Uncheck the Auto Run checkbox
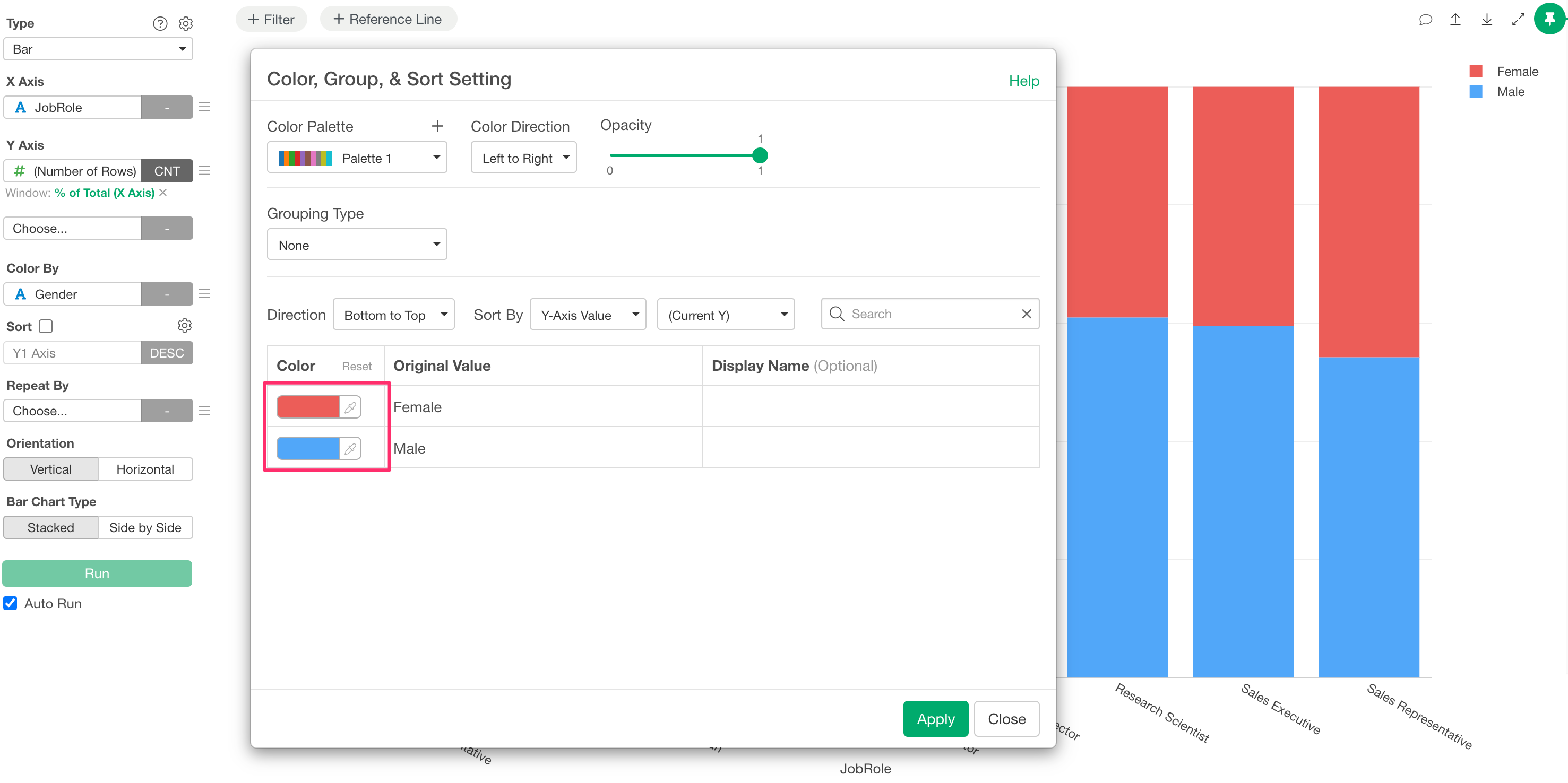This screenshot has width=1568, height=783. click(x=10, y=603)
